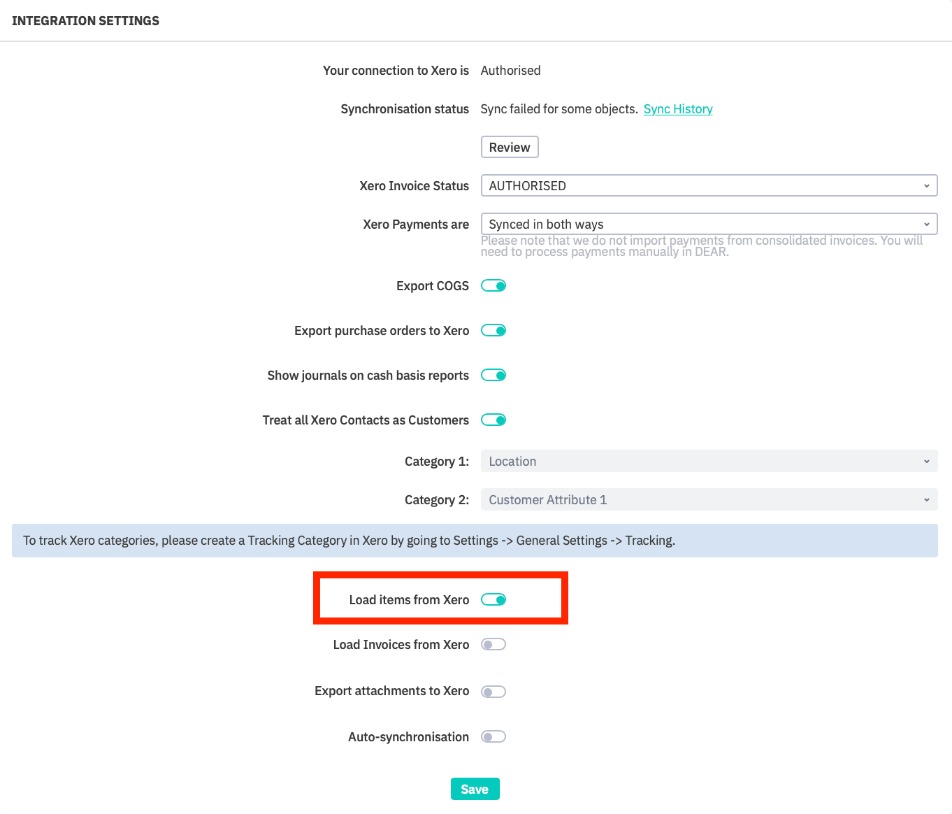Click the 'Category 2:' label

pyautogui.click(x=437, y=500)
